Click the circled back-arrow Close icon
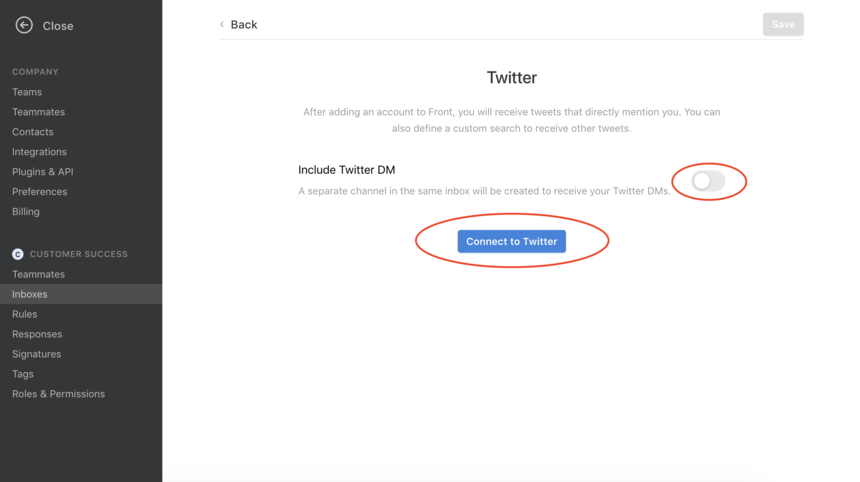This screenshot has width=860, height=482. pyautogui.click(x=24, y=25)
